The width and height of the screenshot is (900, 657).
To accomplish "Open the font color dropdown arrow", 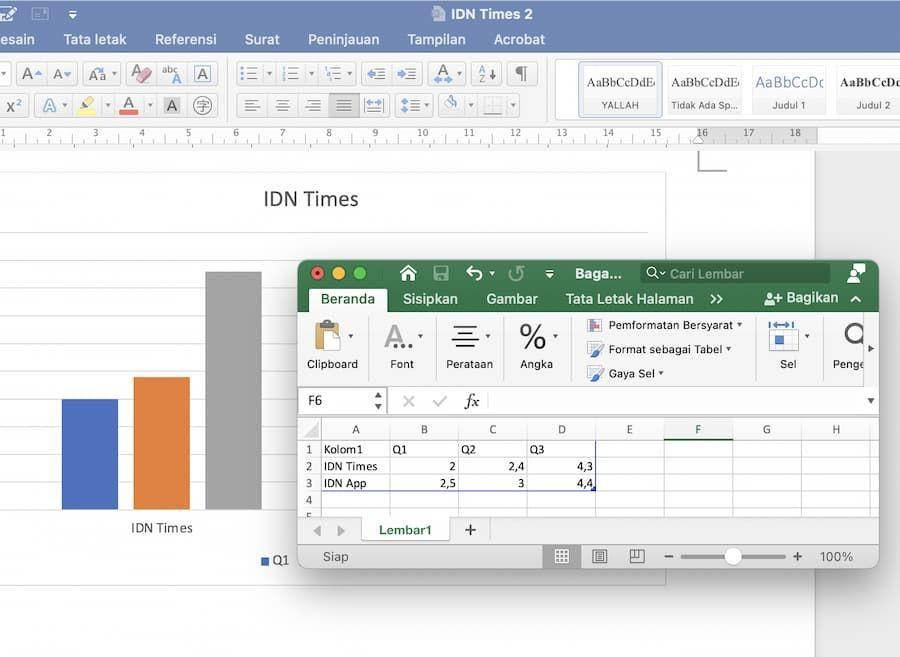I will point(150,106).
